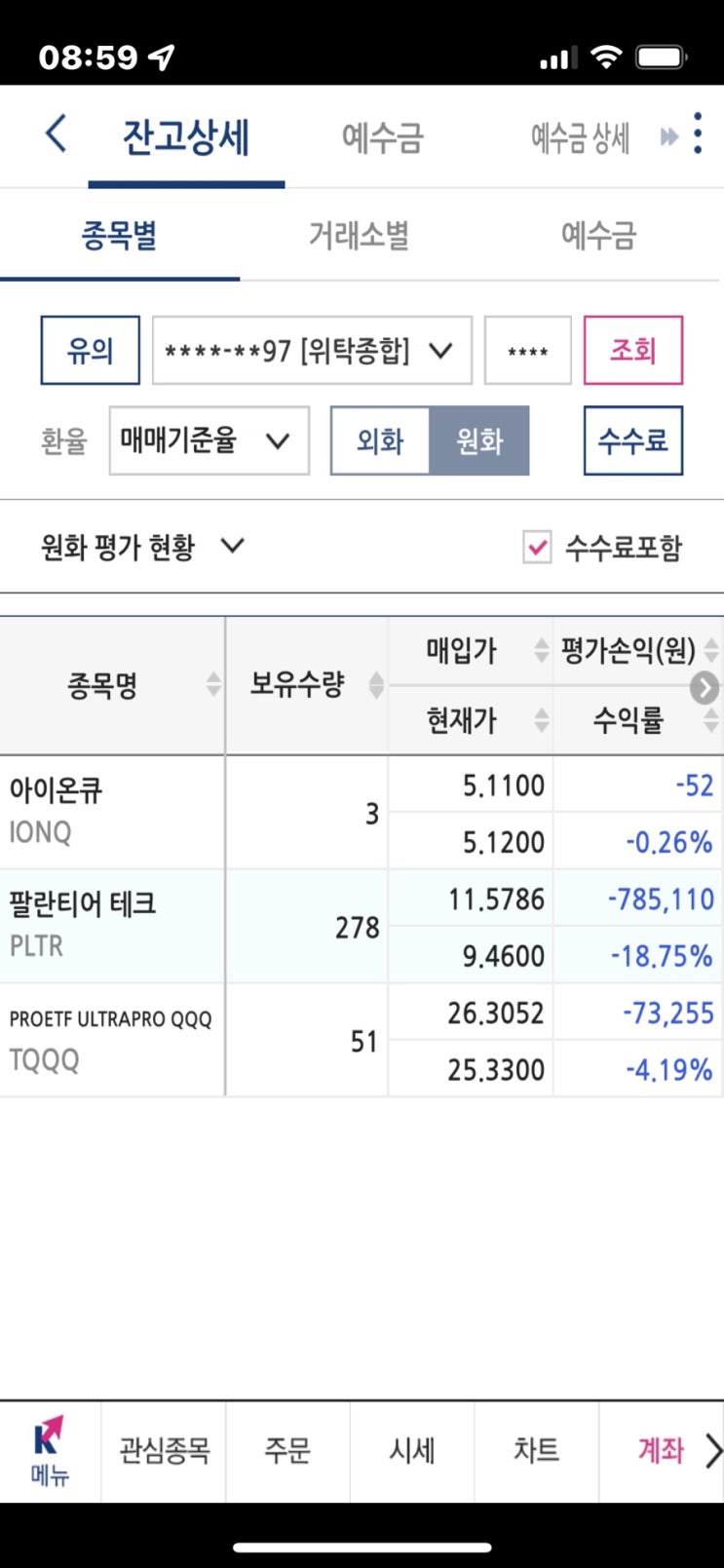This screenshot has width=724, height=1568.
Task: Sort by 매입가 column arrows
Action: pyautogui.click(x=541, y=650)
